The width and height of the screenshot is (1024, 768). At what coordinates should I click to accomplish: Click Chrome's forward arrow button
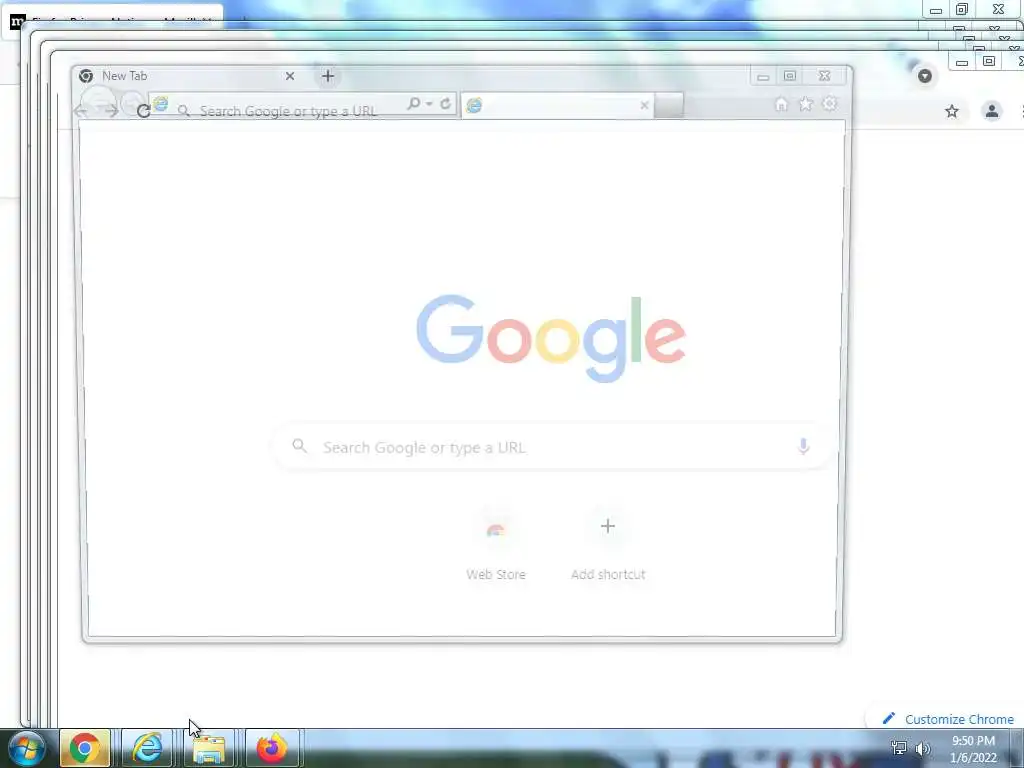click(x=112, y=111)
